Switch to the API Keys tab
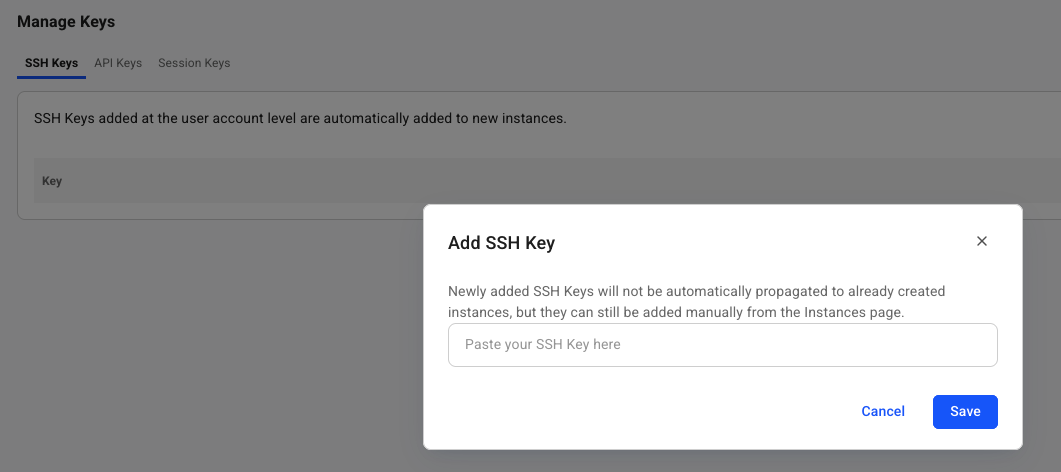The image size is (1061, 472). (118, 63)
